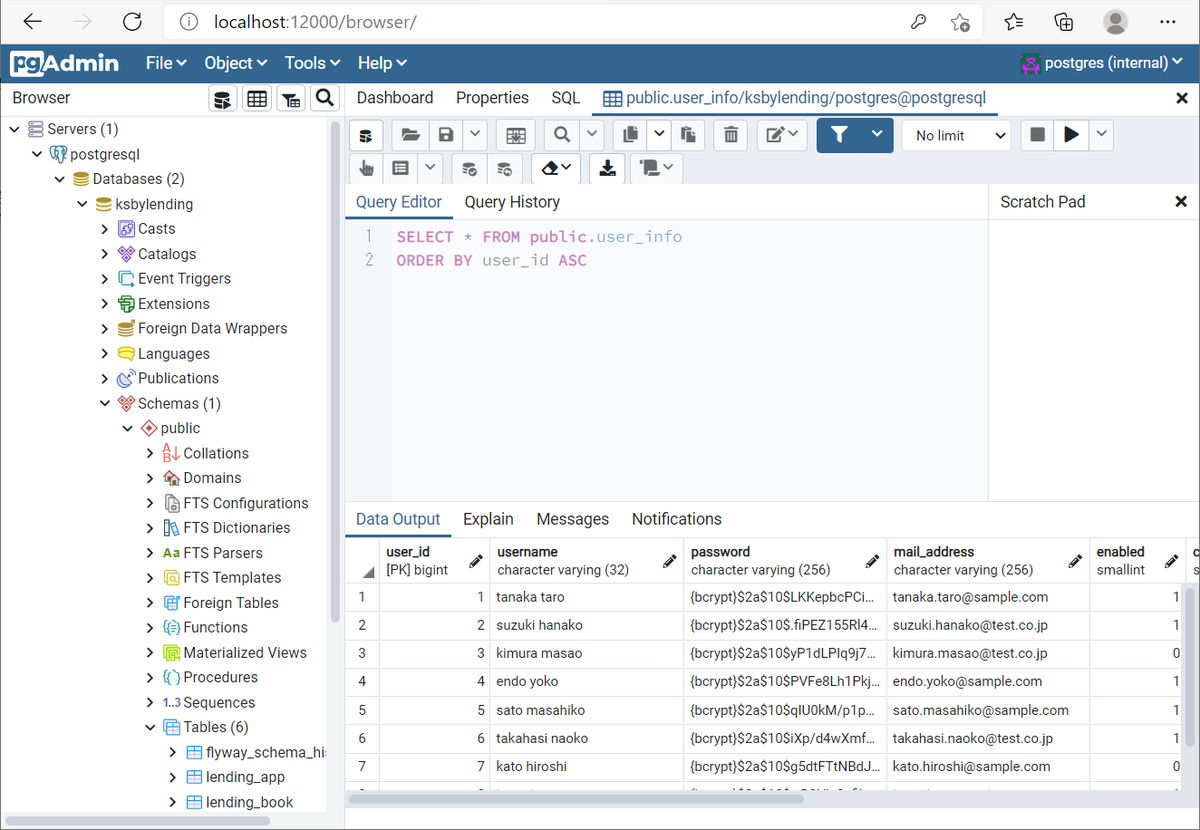Open the Copy options dropdown arrow
Screen dimensions: 1200x830
[x=659, y=135]
